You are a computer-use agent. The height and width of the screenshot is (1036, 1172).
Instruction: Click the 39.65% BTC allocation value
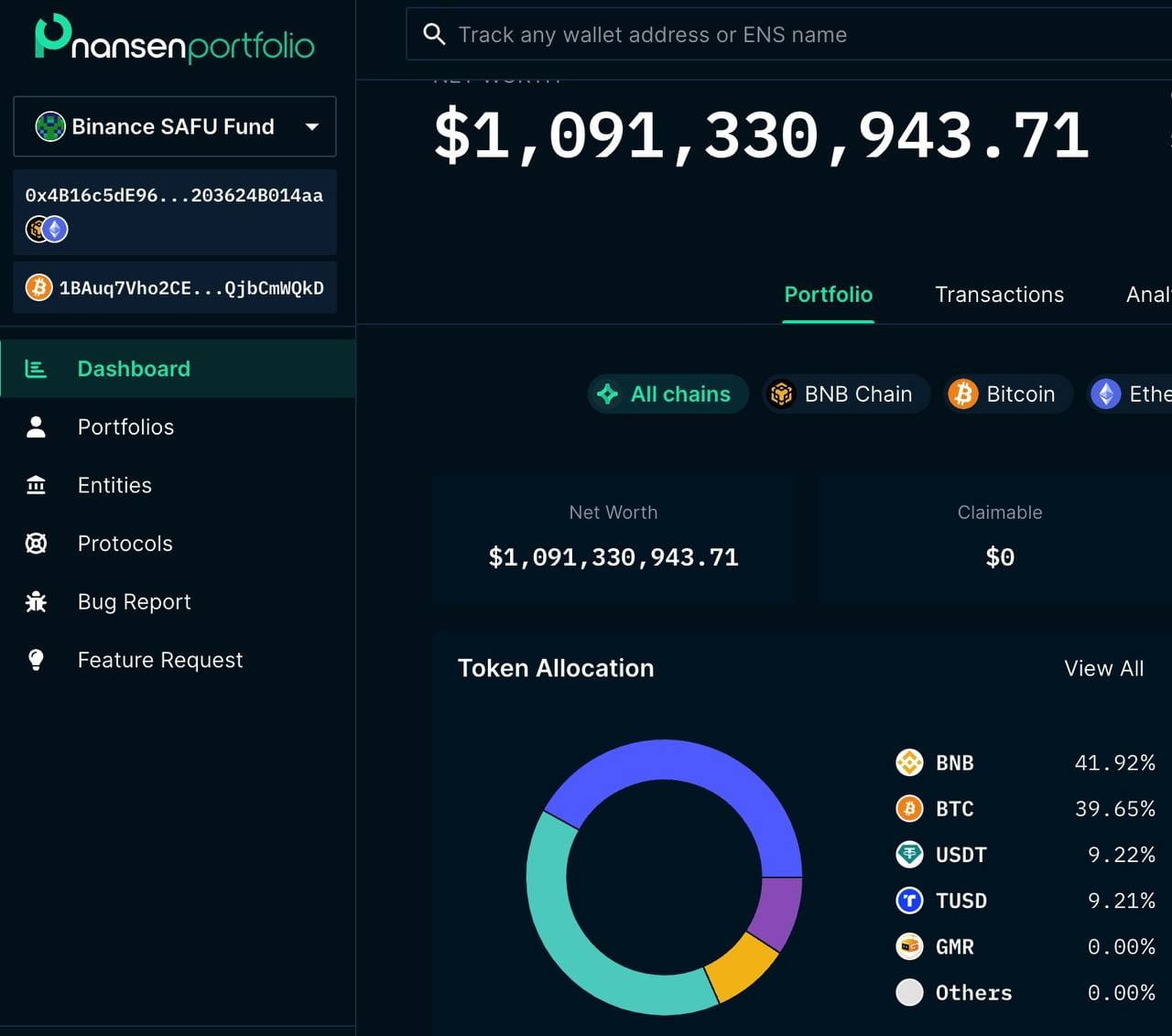coord(1114,809)
